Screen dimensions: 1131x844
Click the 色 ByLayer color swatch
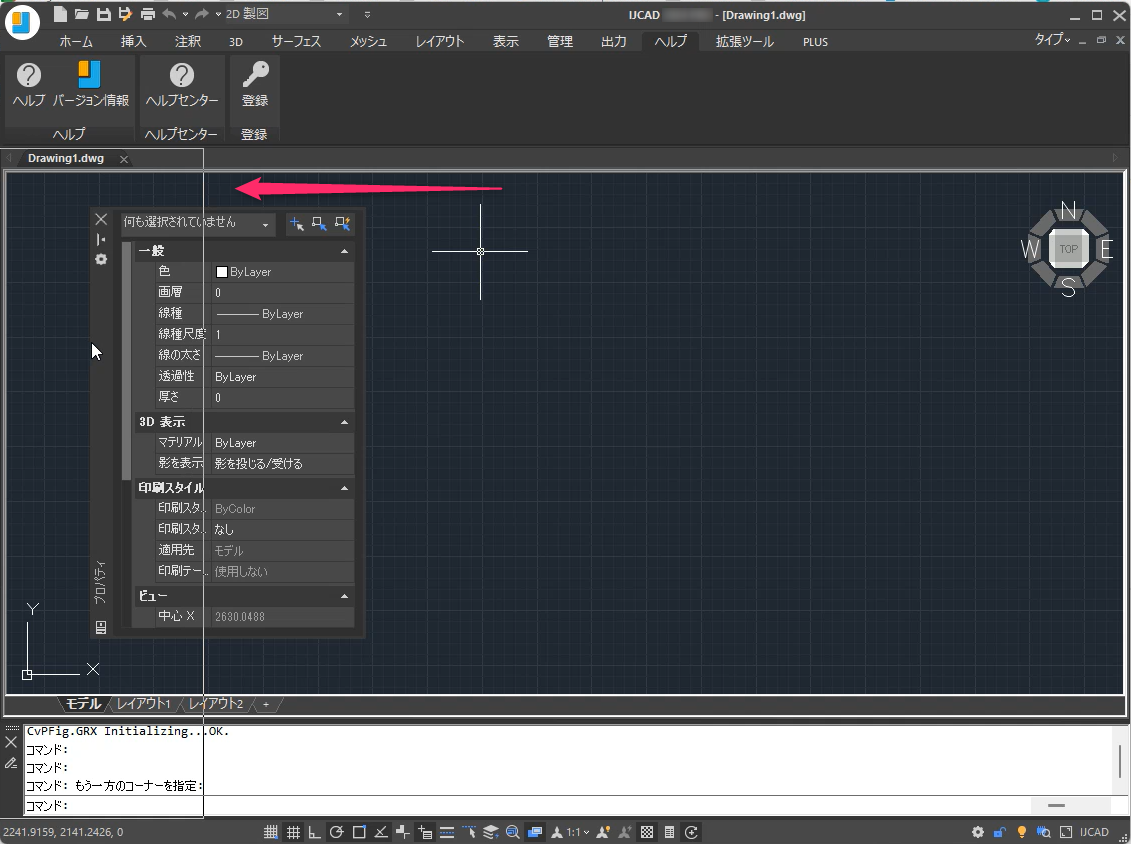pyautogui.click(x=222, y=272)
